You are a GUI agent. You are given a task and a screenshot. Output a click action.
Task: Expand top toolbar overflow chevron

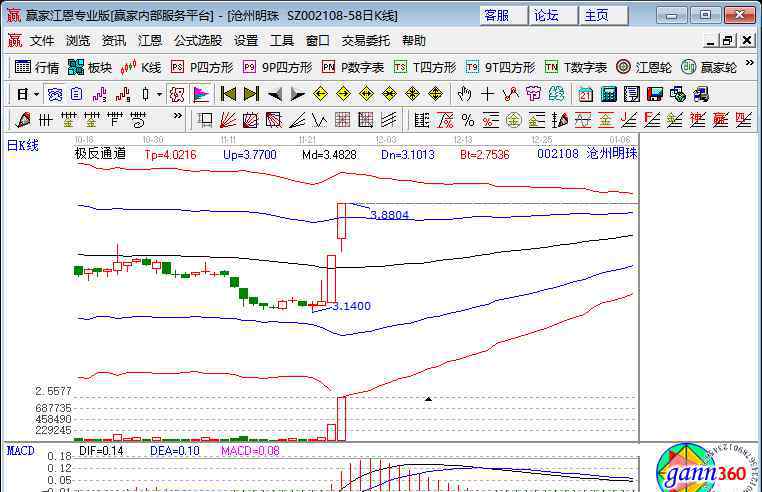pyautogui.click(x=749, y=63)
